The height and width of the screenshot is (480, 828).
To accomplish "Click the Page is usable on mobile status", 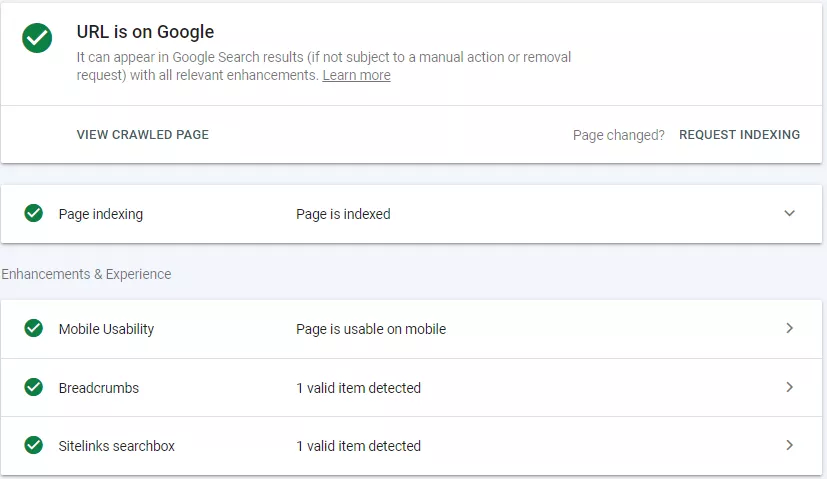I will tap(371, 329).
